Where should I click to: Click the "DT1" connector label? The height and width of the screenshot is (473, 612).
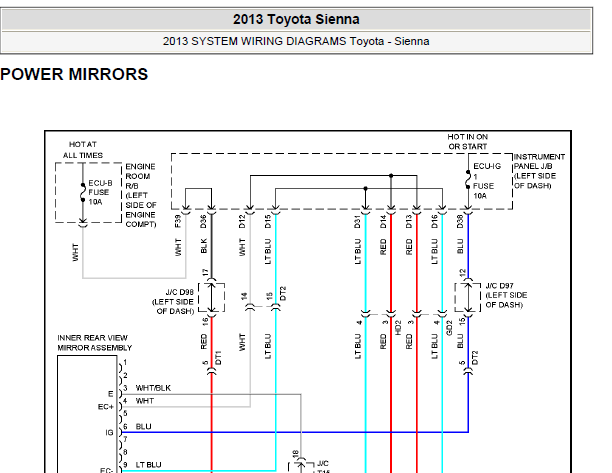[x=218, y=358]
